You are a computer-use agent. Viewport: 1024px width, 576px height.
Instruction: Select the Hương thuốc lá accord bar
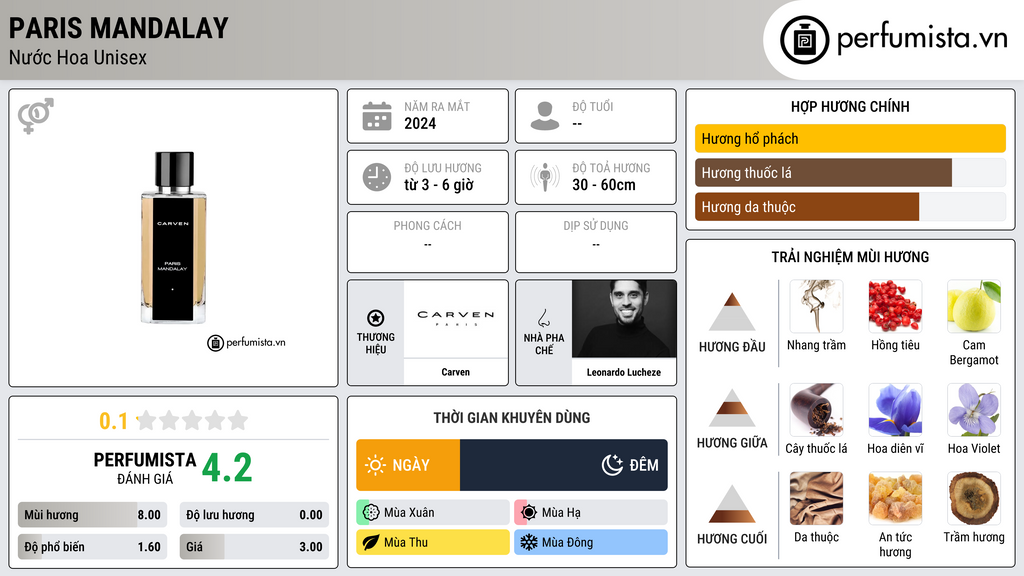pyautogui.click(x=850, y=172)
